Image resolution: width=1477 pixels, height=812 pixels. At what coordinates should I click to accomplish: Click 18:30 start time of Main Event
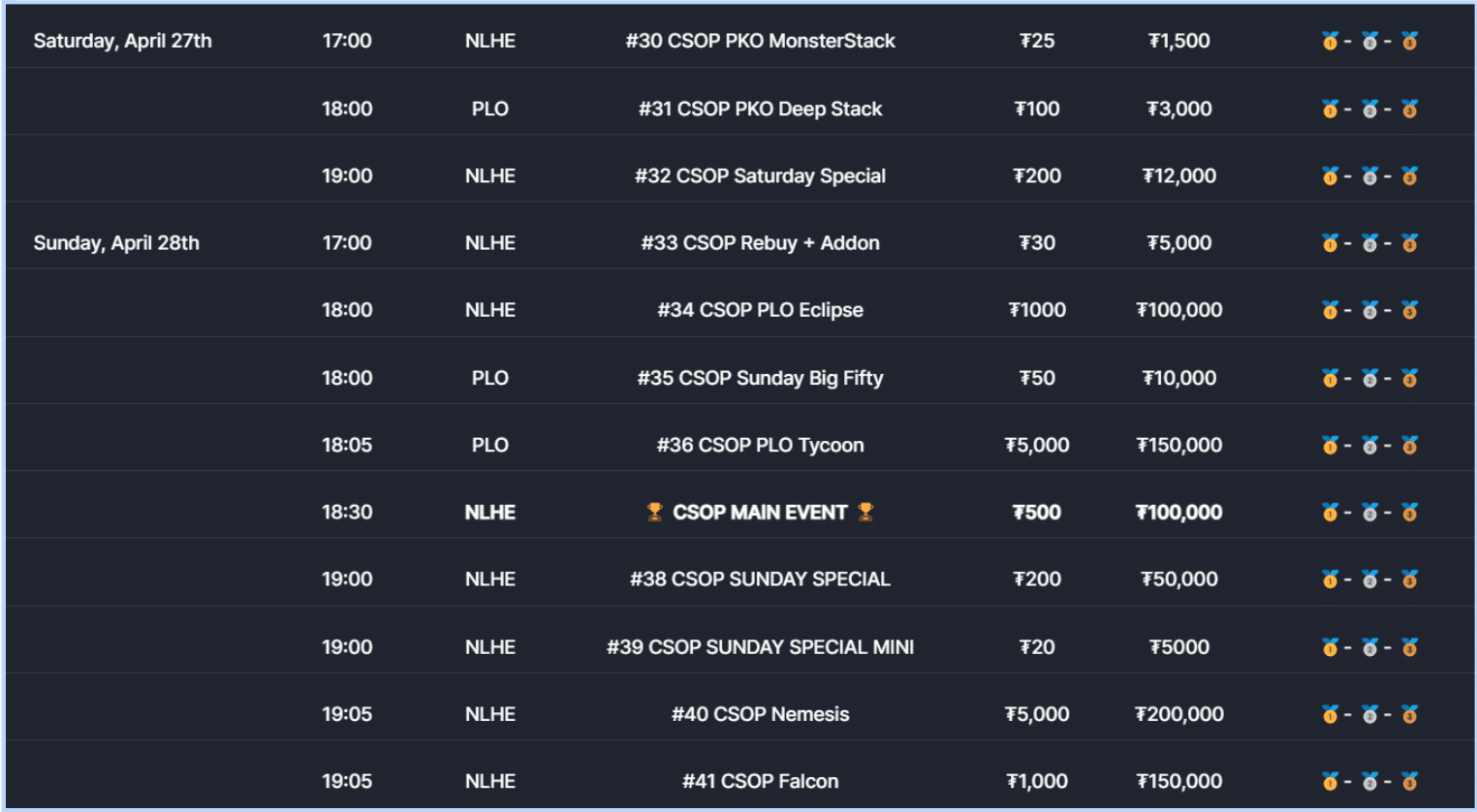tap(347, 512)
